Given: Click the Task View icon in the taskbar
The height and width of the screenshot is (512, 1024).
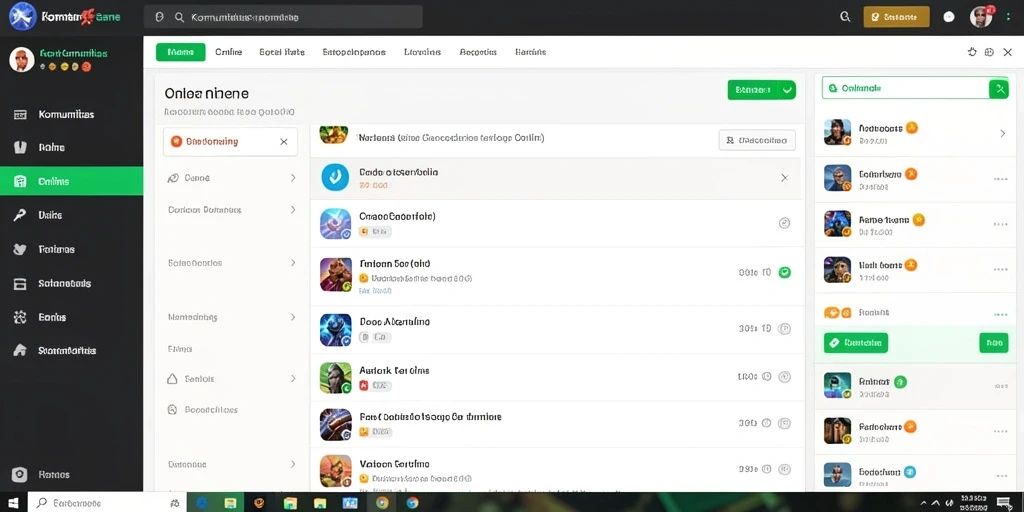Looking at the screenshot, I should [x=174, y=503].
